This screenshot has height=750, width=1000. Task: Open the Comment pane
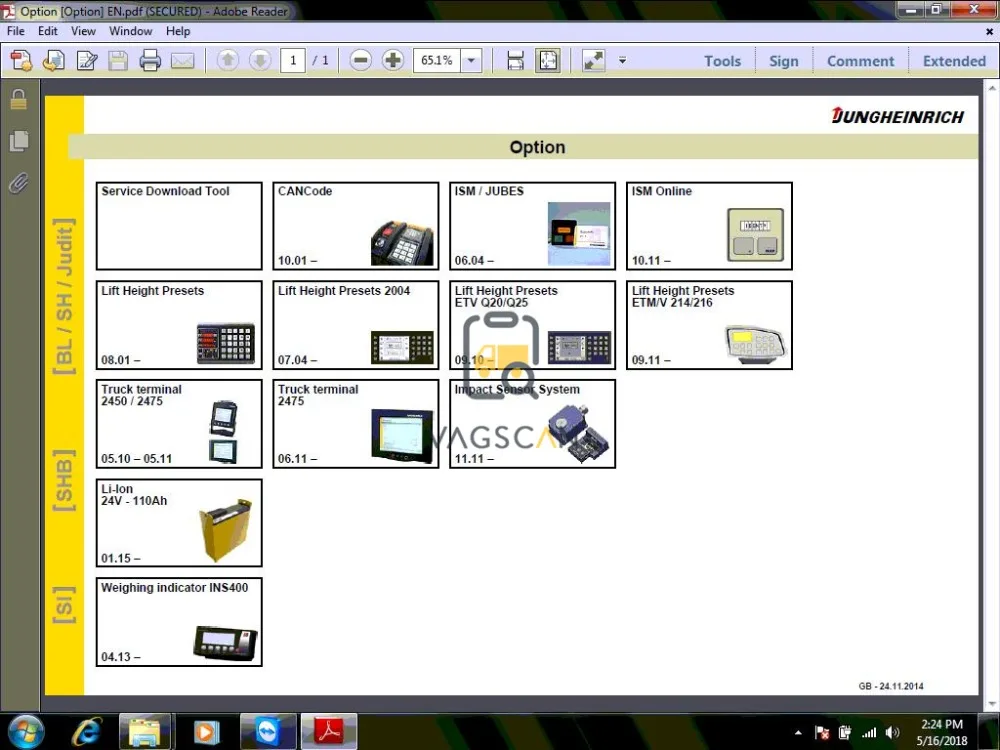pos(860,61)
